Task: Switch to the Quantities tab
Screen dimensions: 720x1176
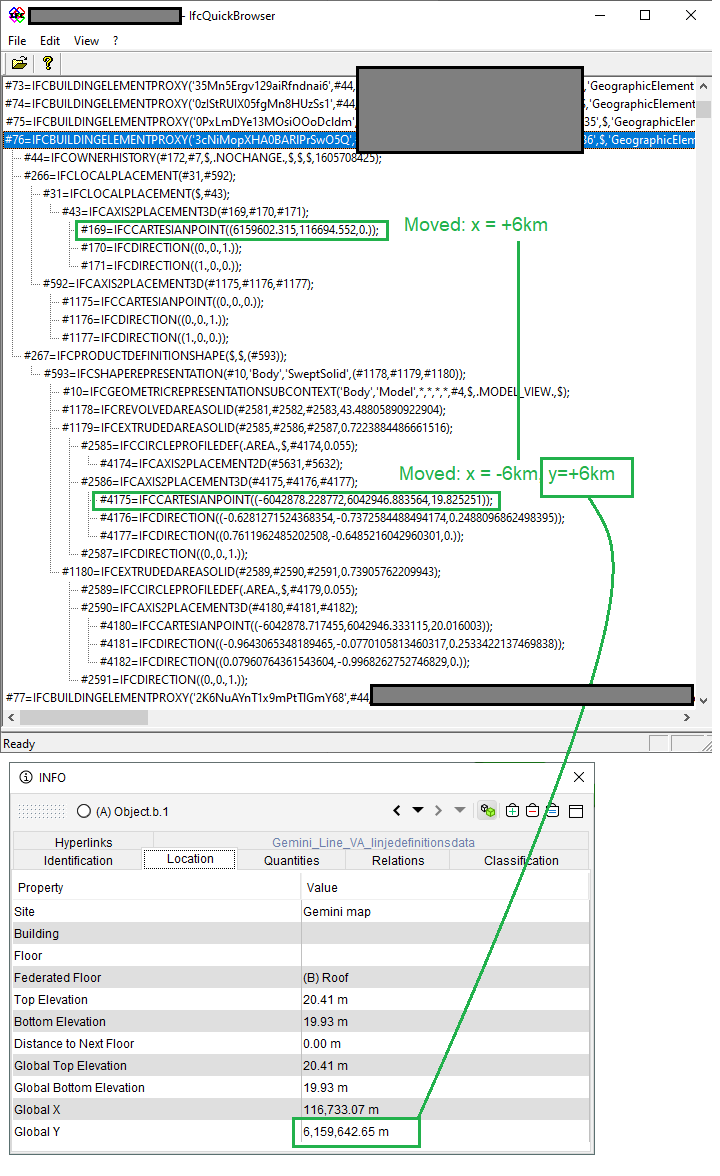Action: coord(292,860)
